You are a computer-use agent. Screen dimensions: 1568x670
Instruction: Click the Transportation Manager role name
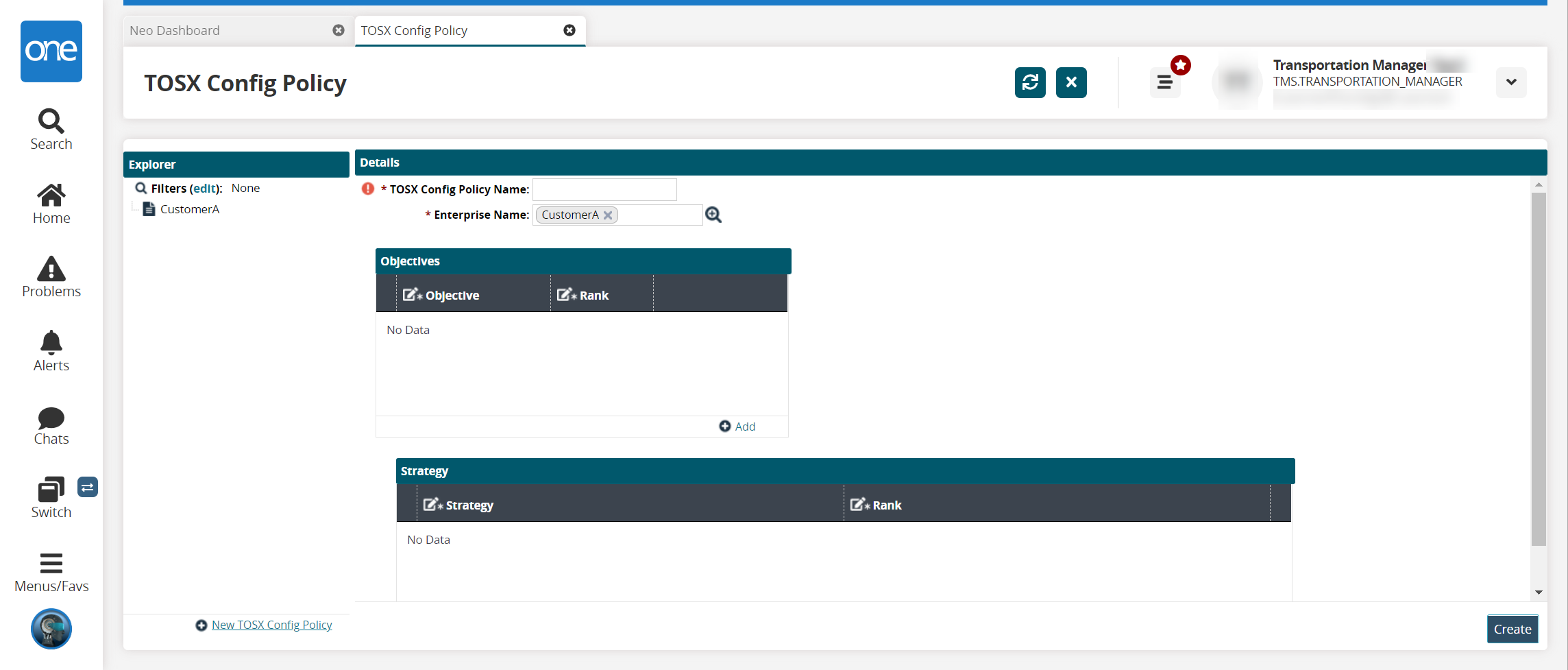click(1349, 64)
